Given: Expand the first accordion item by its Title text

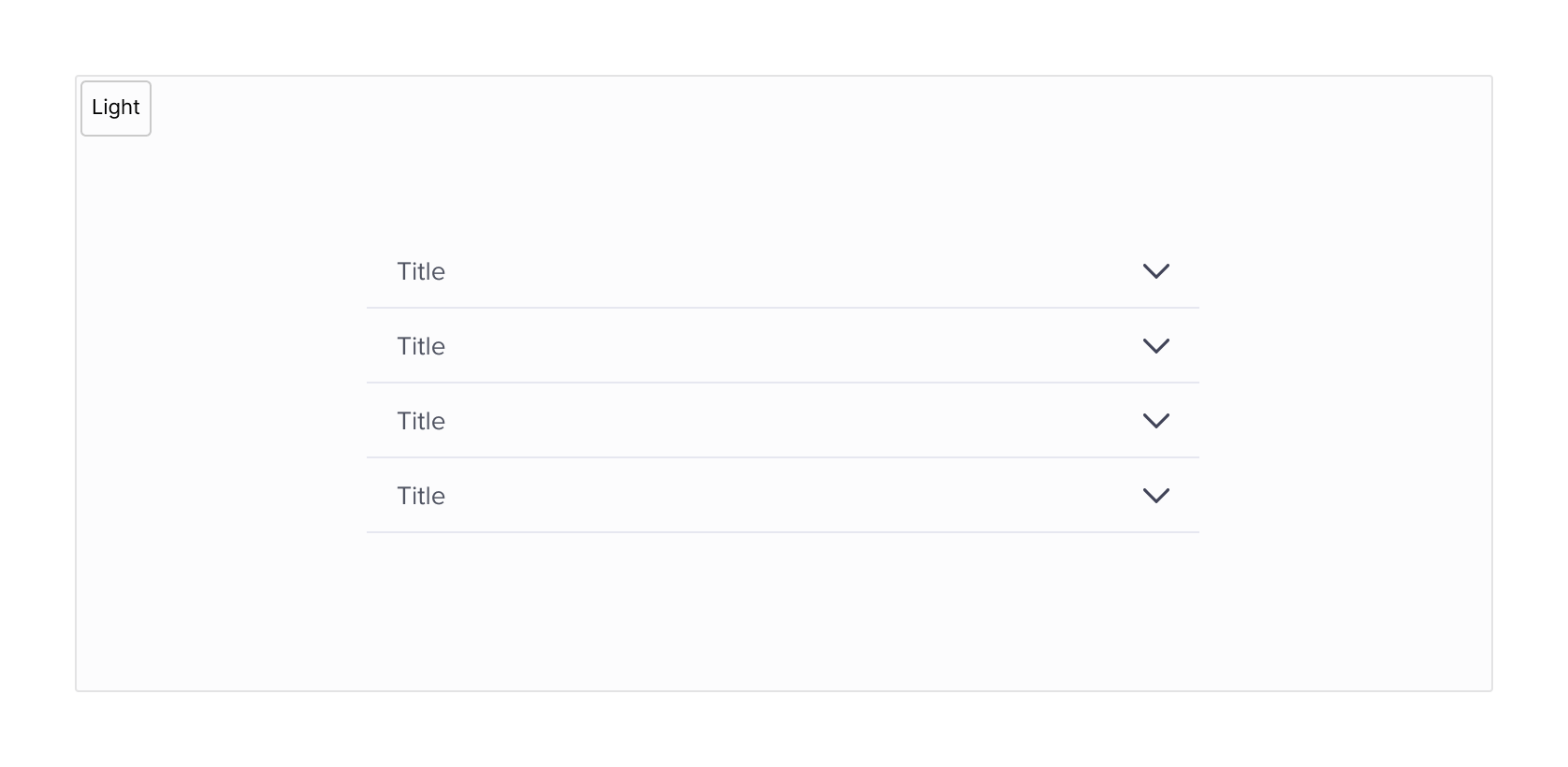Looking at the screenshot, I should (x=421, y=271).
